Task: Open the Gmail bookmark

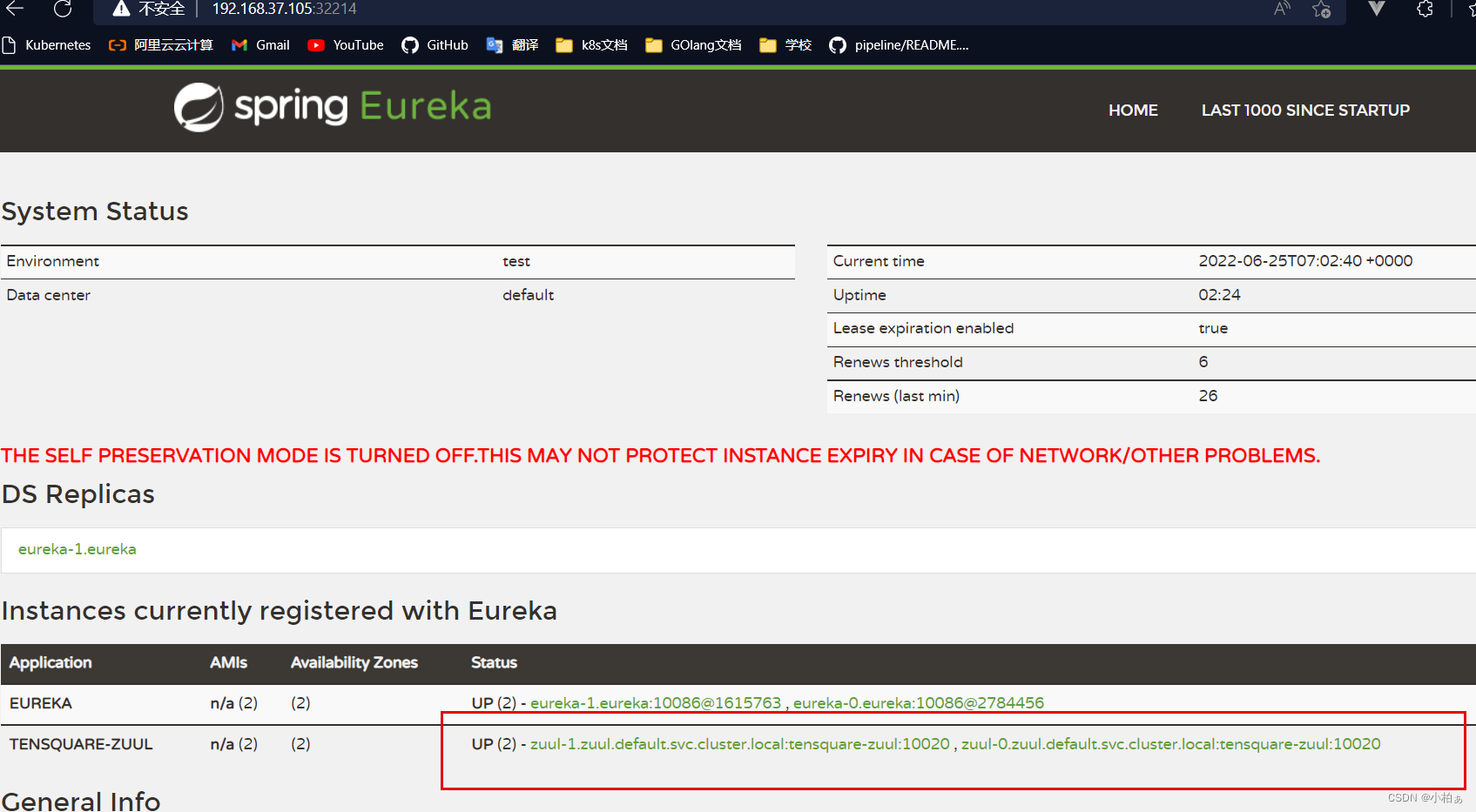Action: (x=260, y=45)
